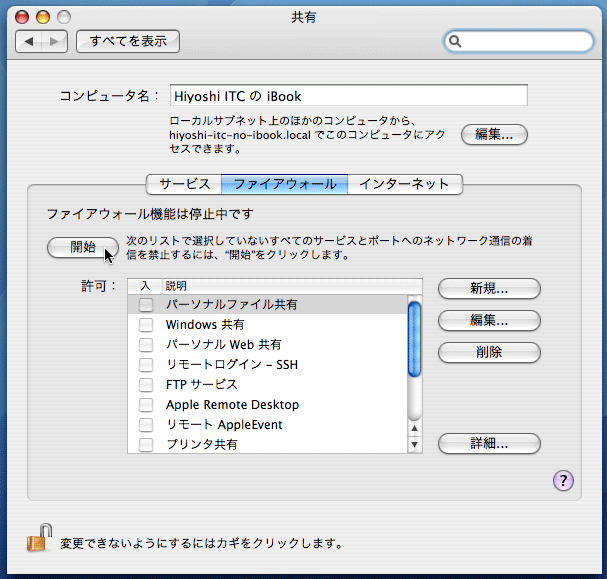Image resolution: width=607 pixels, height=579 pixels.
Task: Open 詳細... advanced settings
Action: tap(489, 444)
